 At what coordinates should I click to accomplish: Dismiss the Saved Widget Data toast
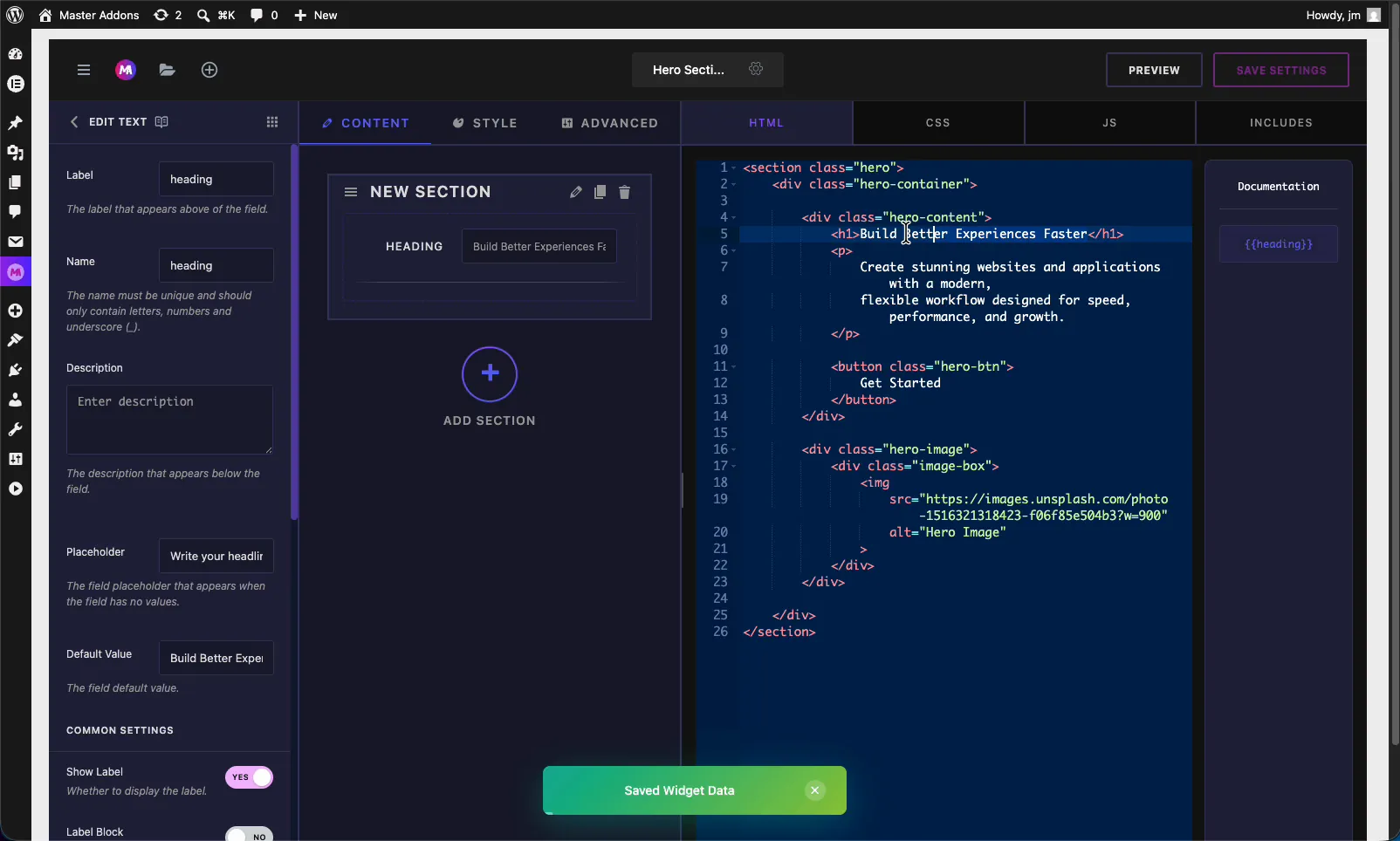[814, 790]
